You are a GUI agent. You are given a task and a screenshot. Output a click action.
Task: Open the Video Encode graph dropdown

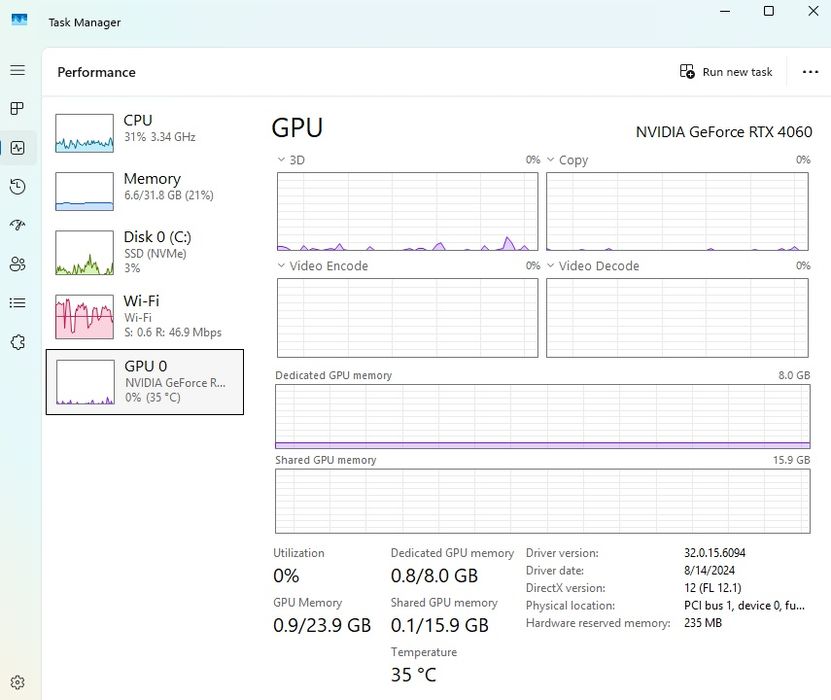(282, 266)
